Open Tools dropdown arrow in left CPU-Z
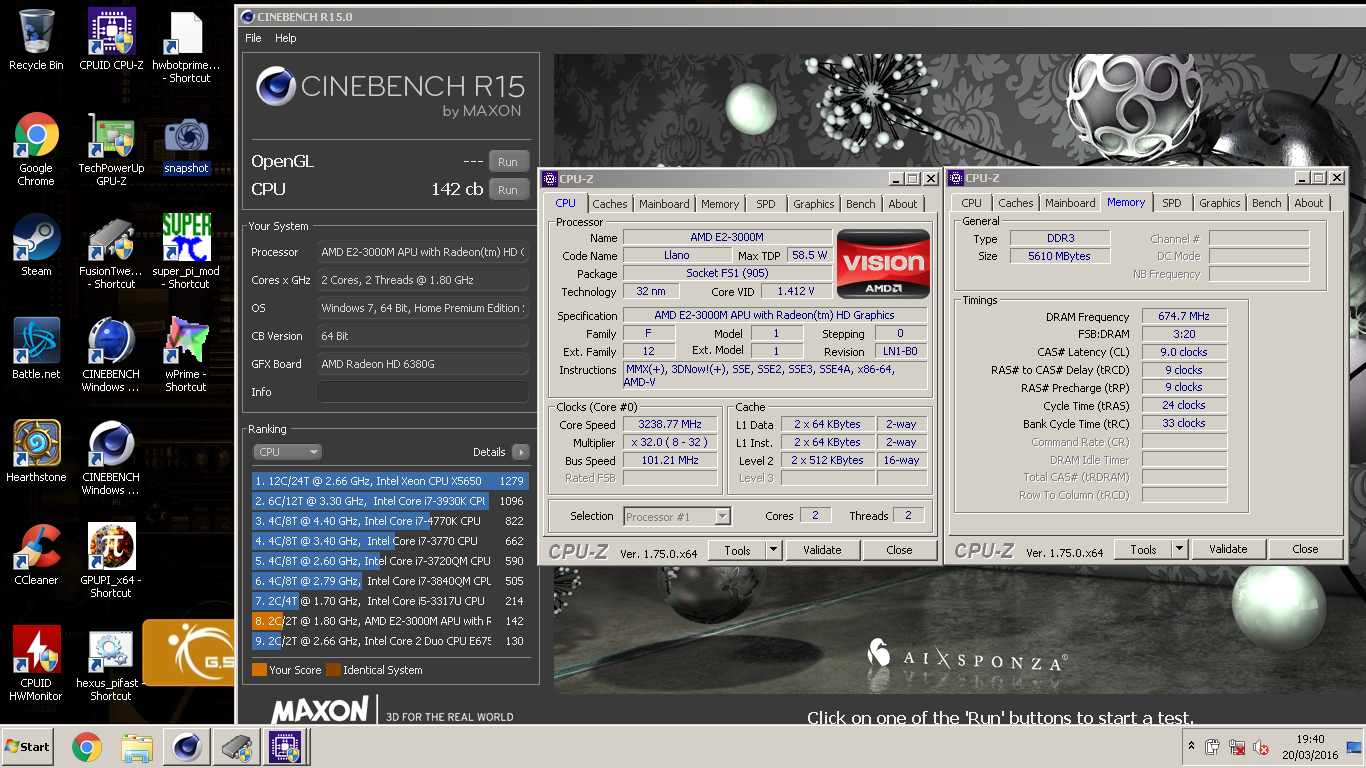Viewport: 1366px width, 768px height. click(774, 550)
